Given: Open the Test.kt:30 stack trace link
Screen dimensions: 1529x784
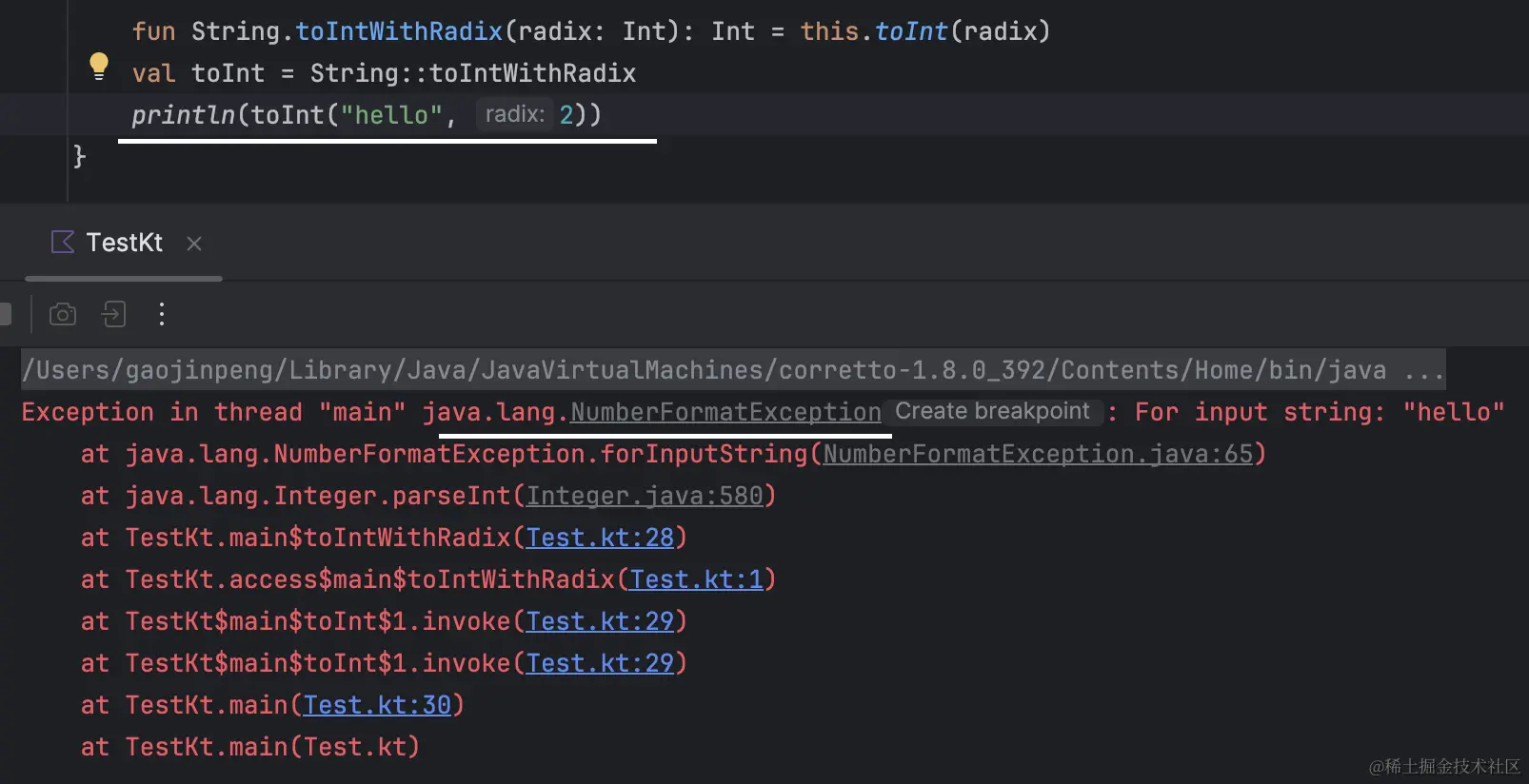Looking at the screenshot, I should (x=377, y=705).
